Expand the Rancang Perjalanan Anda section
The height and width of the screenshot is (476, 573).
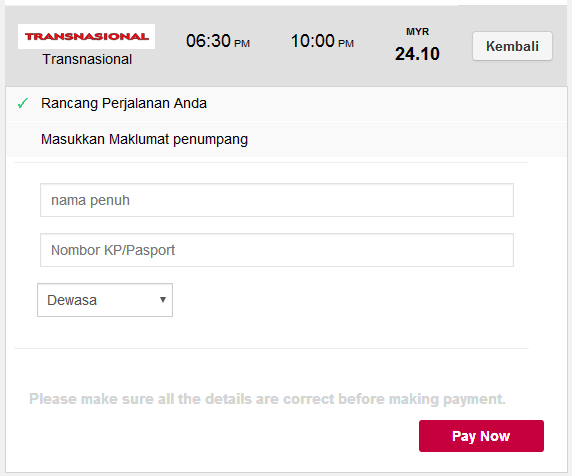click(x=286, y=104)
